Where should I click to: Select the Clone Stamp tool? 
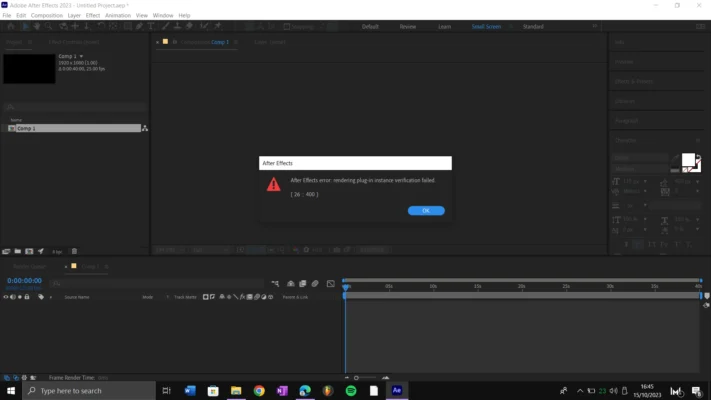tap(177, 26)
